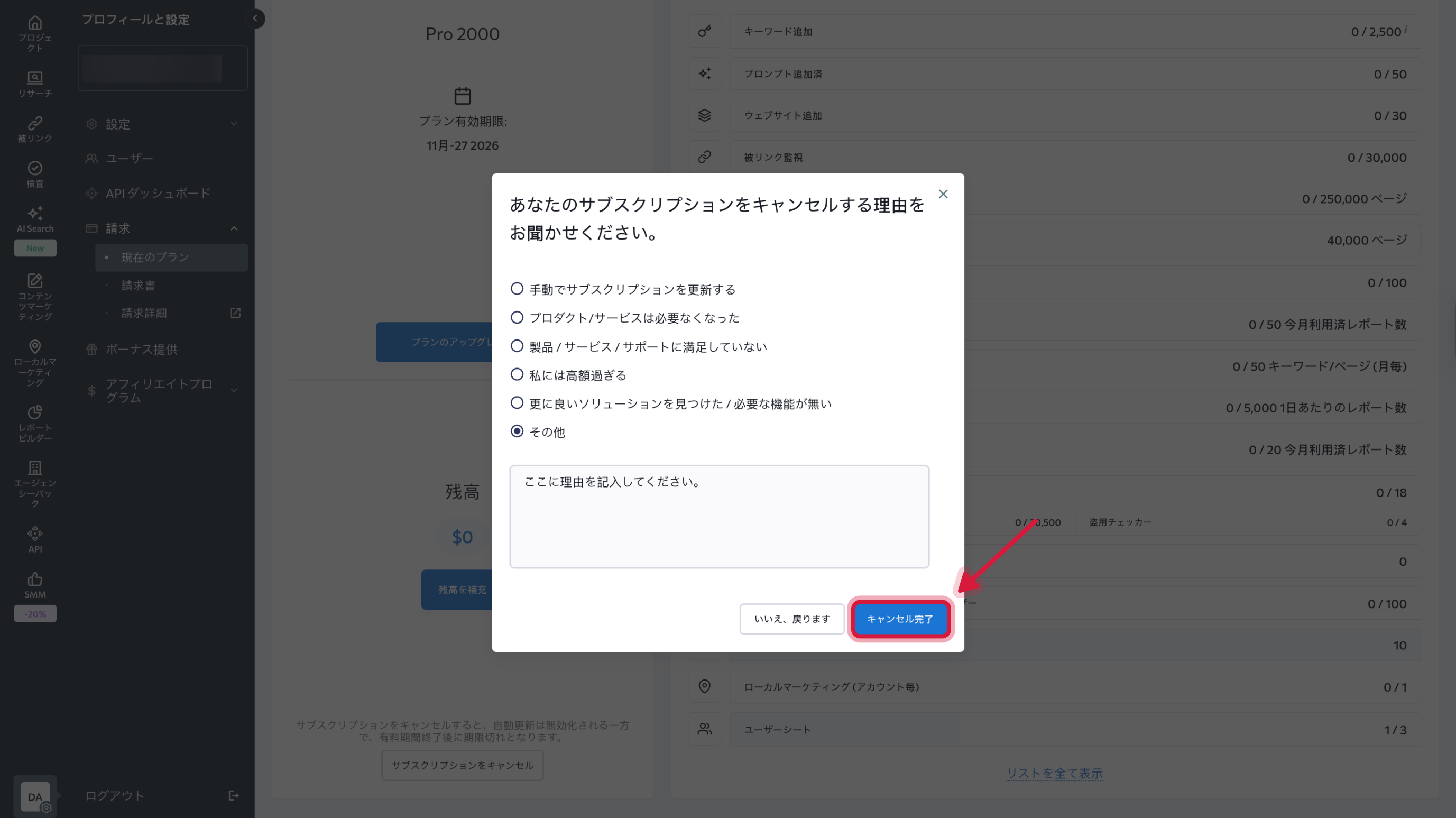The height and width of the screenshot is (818, 1456).
Task: Close the cancellation reason dialog
Action: click(943, 195)
